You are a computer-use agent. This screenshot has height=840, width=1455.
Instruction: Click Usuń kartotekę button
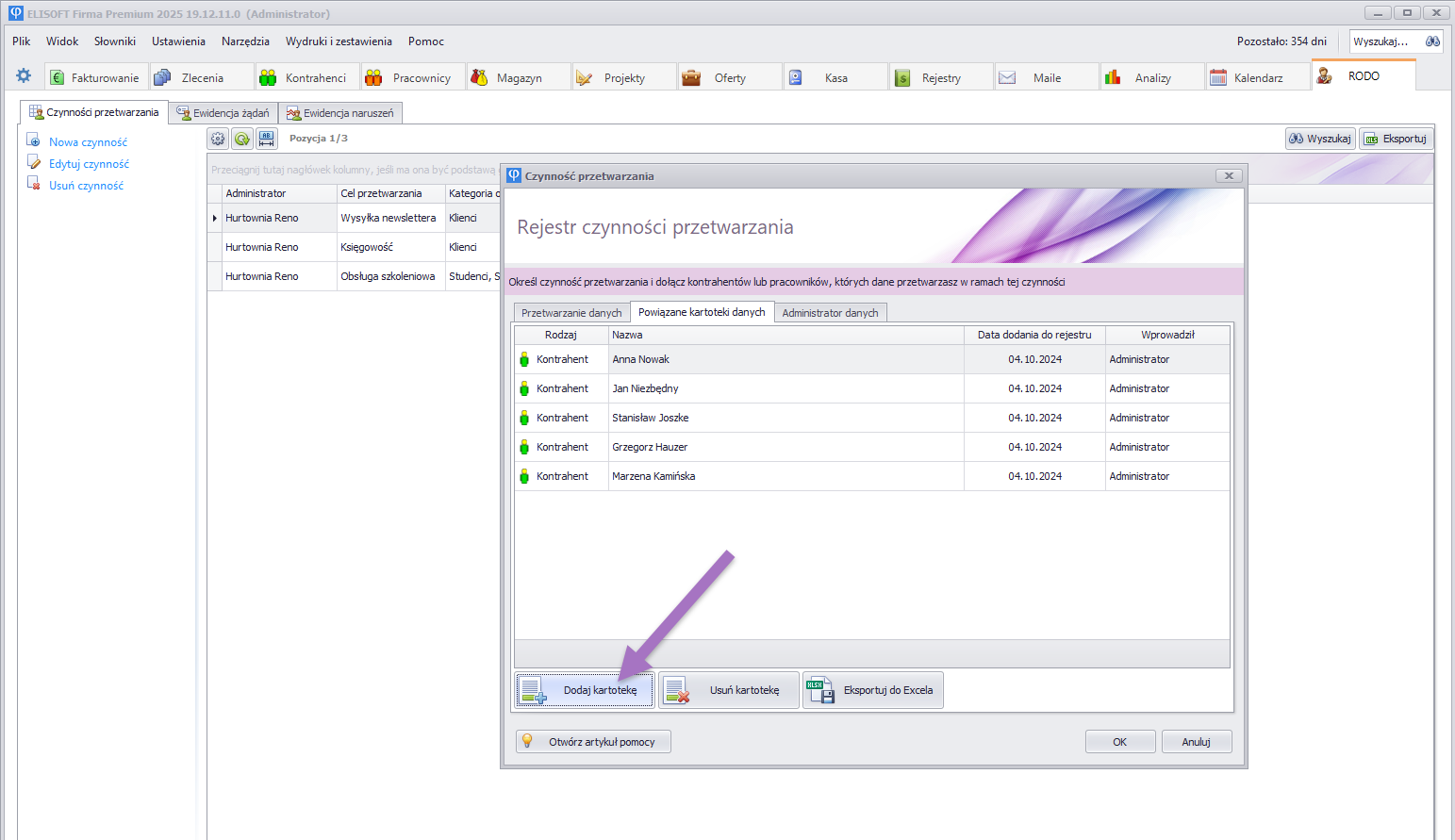pyautogui.click(x=729, y=690)
